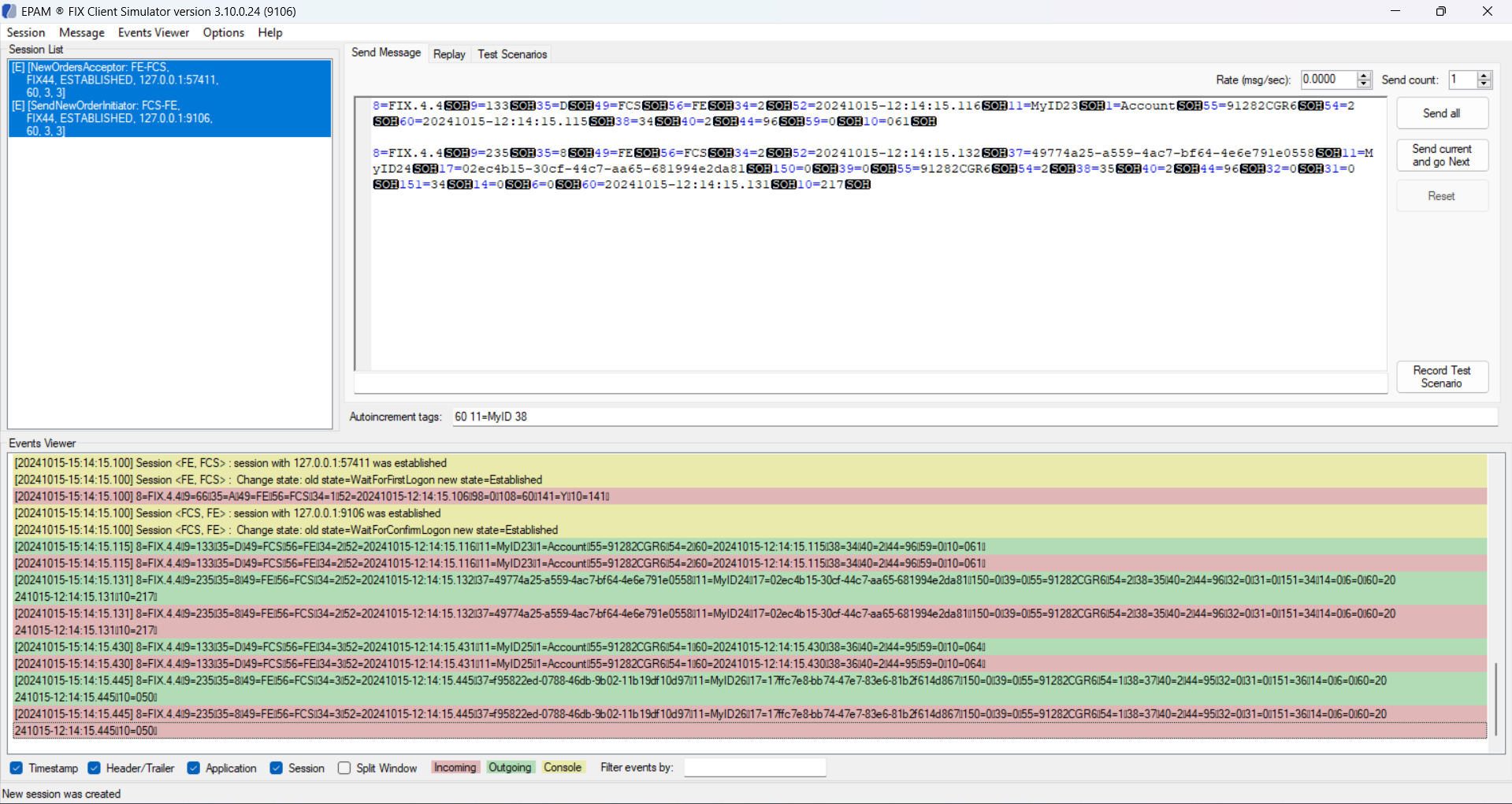
Task: Decrease Send count with down arrow
Action: [1484, 83]
